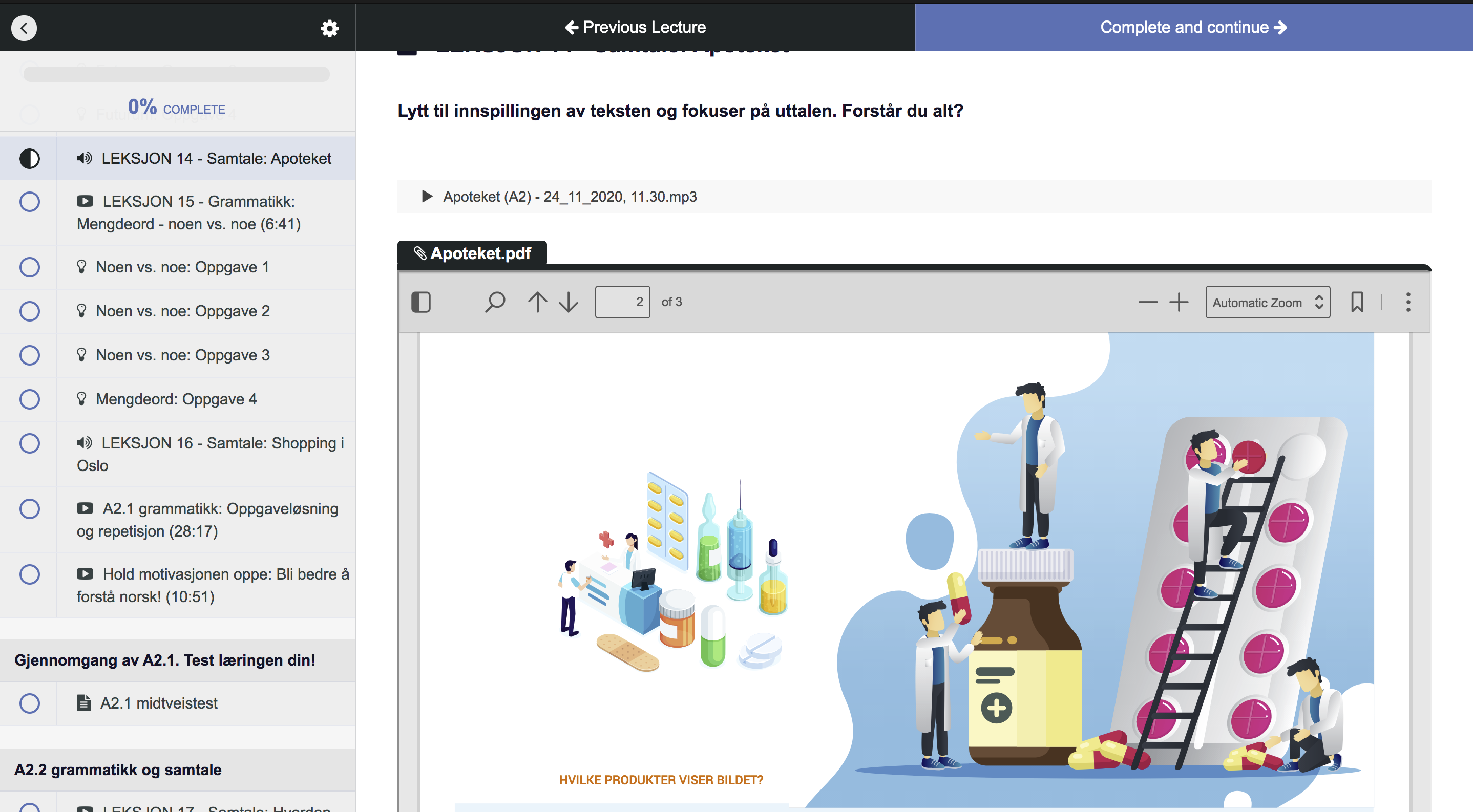Mark Mengdeord Oppgave 4 completion circle
Screen dimensions: 1473x812
30,399
